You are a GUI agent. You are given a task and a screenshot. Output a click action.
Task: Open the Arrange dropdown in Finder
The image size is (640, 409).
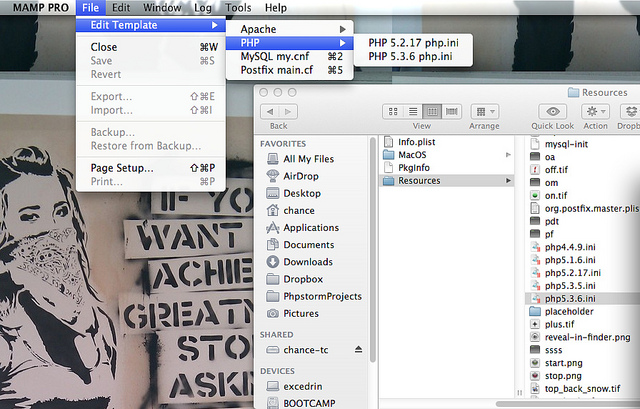coord(485,111)
